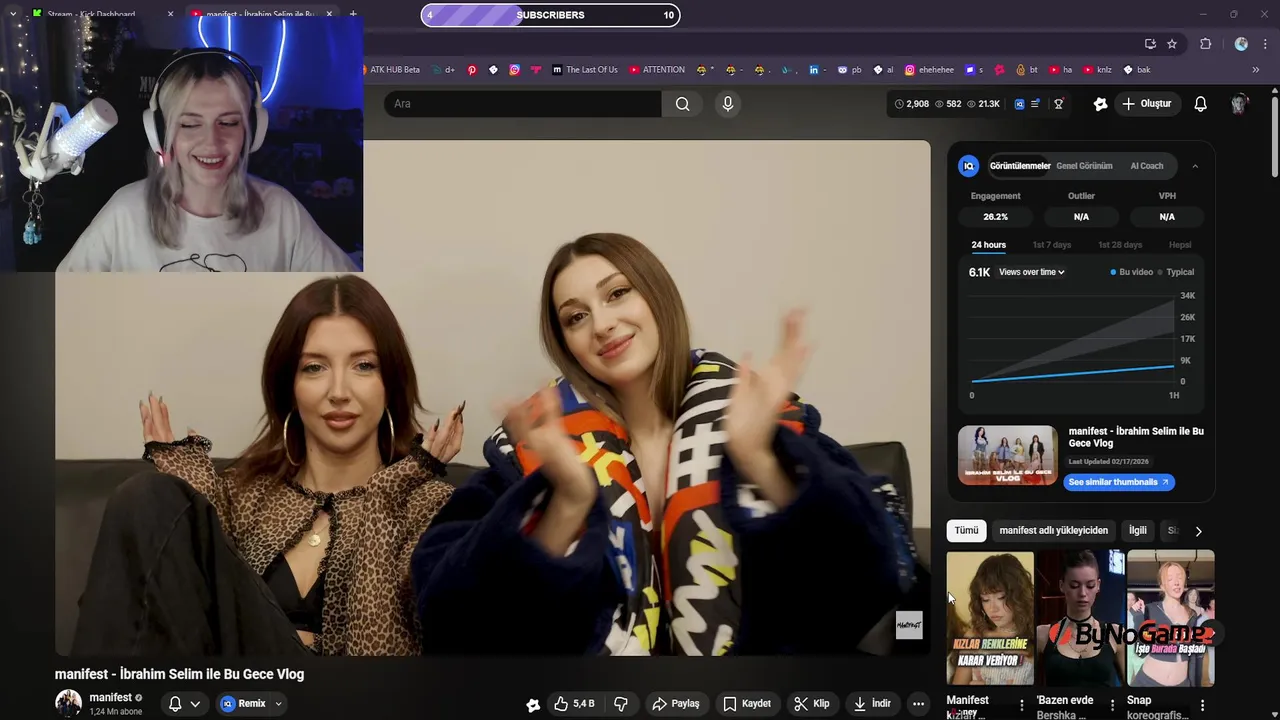Open the The Last Of Us bookmark

[585, 70]
